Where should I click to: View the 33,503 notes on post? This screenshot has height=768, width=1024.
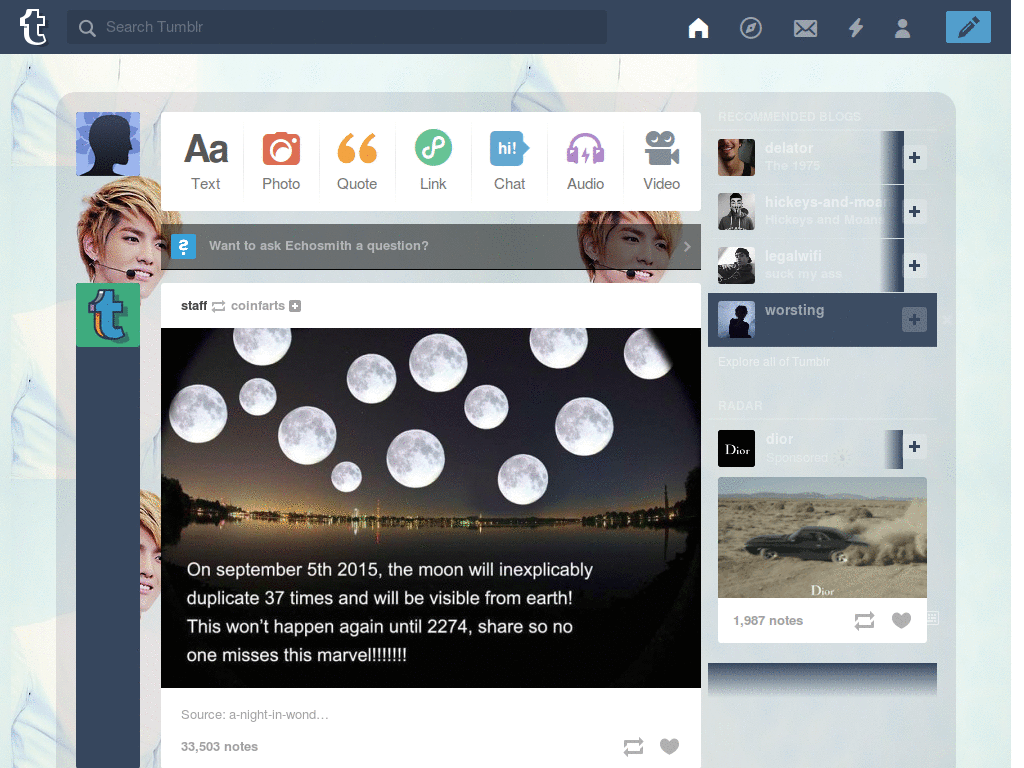tap(219, 746)
